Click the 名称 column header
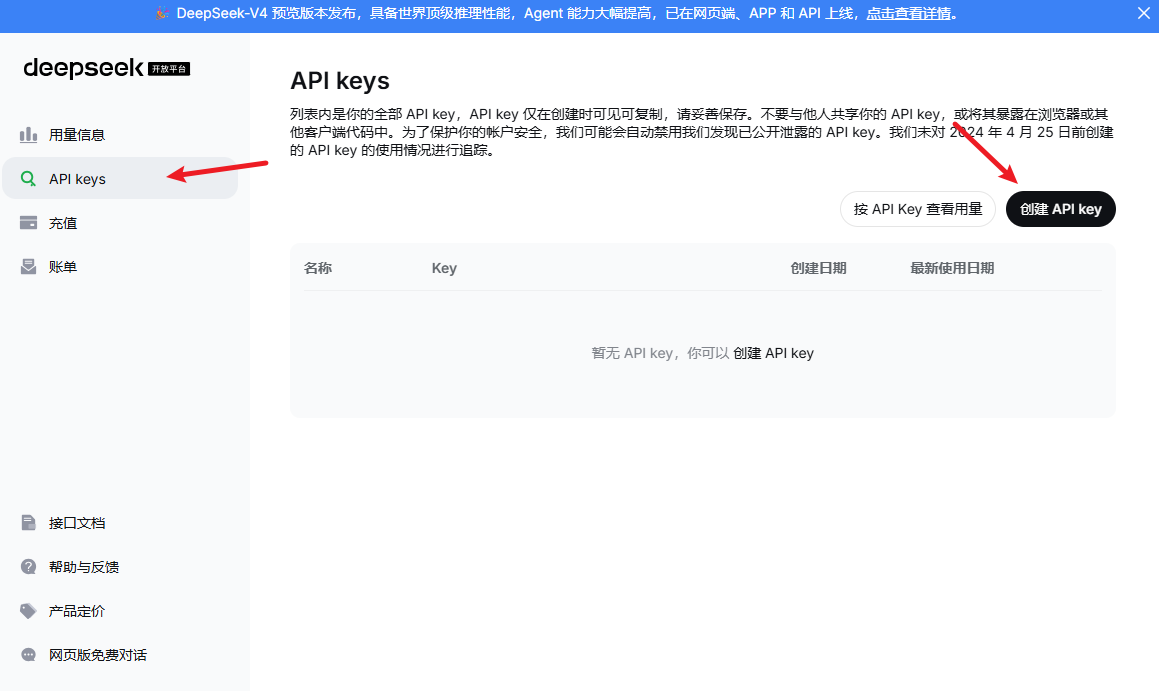 tap(318, 268)
